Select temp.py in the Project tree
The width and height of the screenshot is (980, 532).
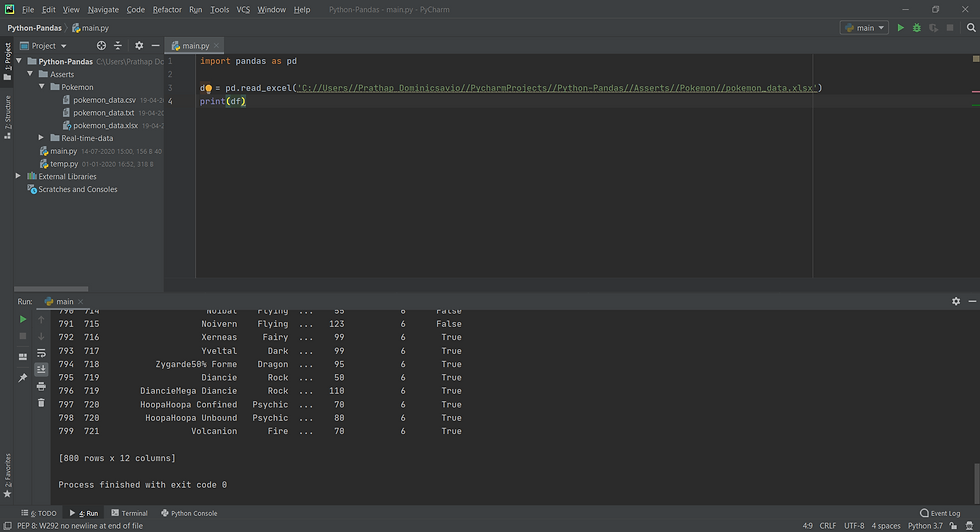point(64,164)
